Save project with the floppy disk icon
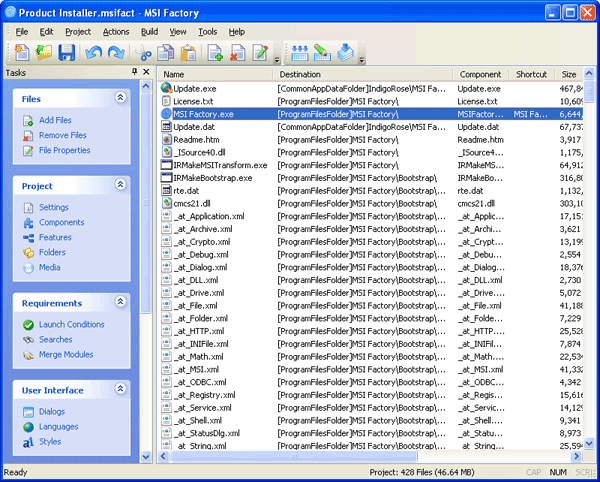 click(x=67, y=53)
